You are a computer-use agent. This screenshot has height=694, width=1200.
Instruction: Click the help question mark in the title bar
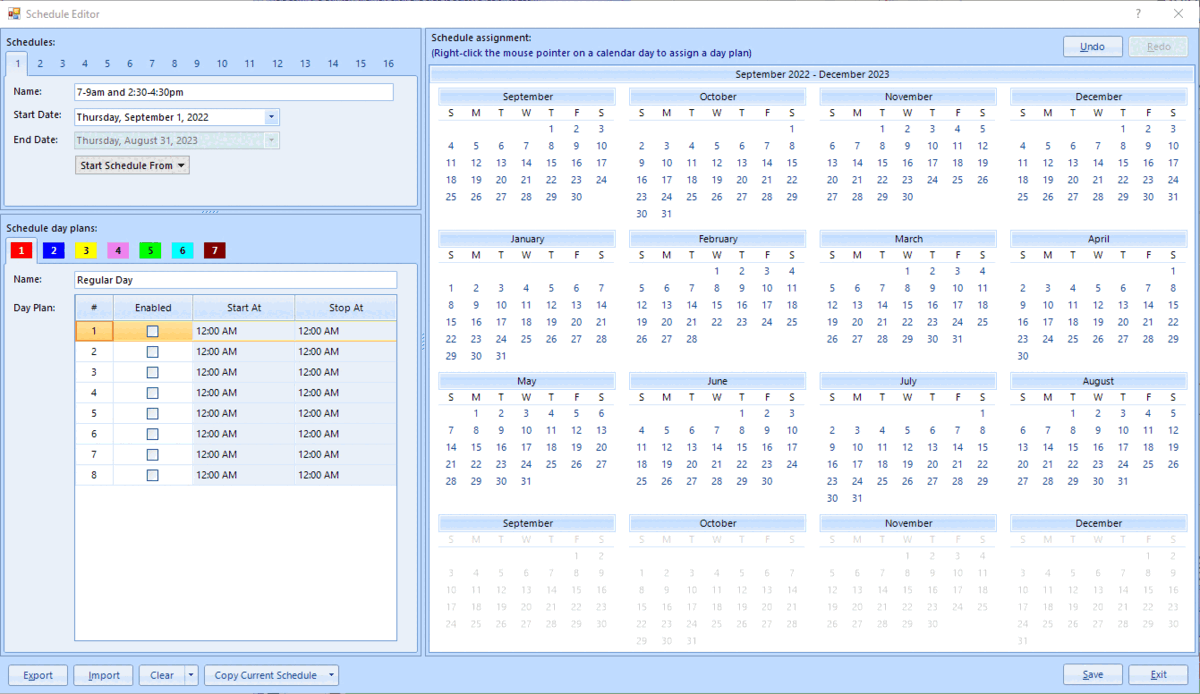1138,13
